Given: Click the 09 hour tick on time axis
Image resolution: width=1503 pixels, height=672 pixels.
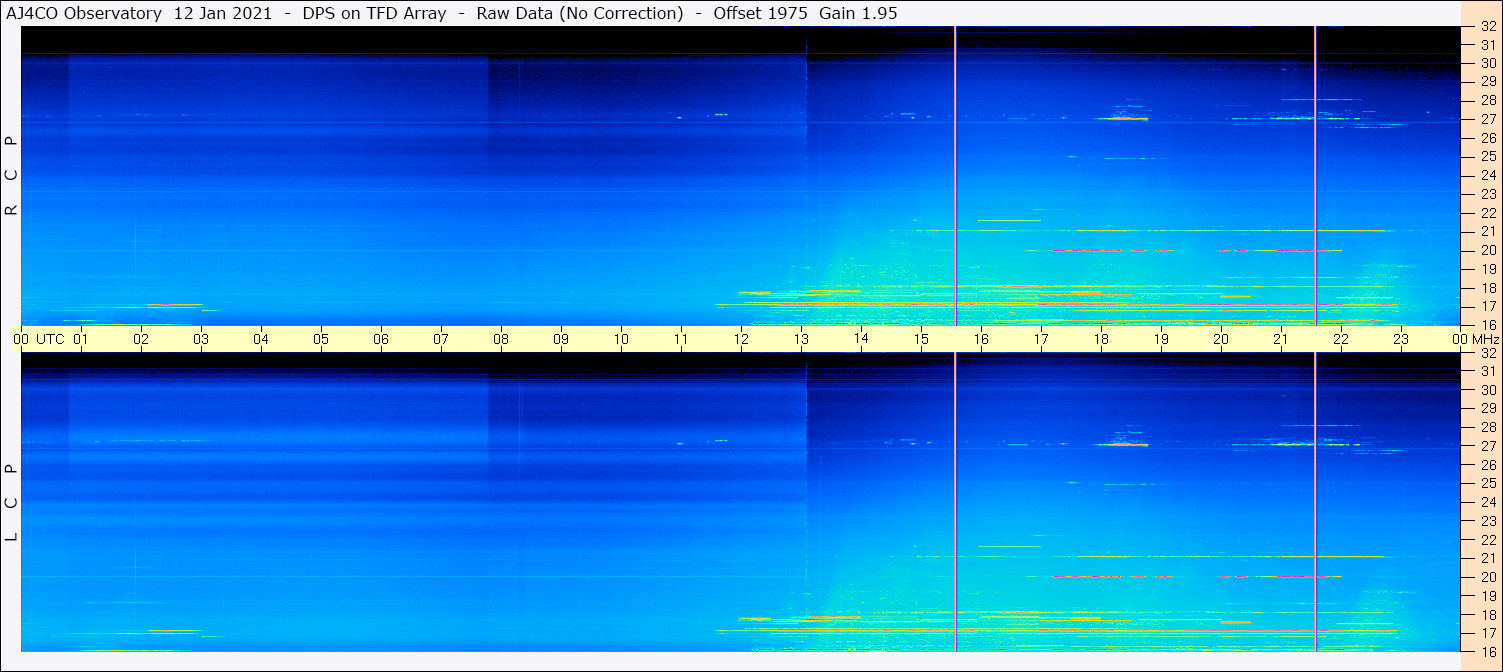Looking at the screenshot, I should tap(561, 339).
